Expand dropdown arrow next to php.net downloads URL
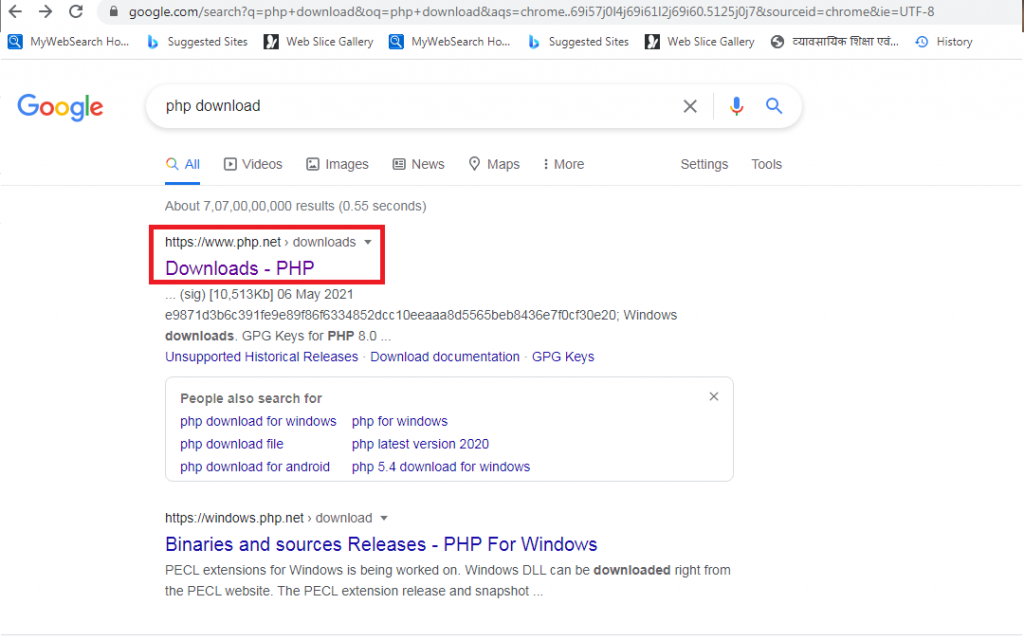Screen dimensions: 1024x641 (368, 243)
